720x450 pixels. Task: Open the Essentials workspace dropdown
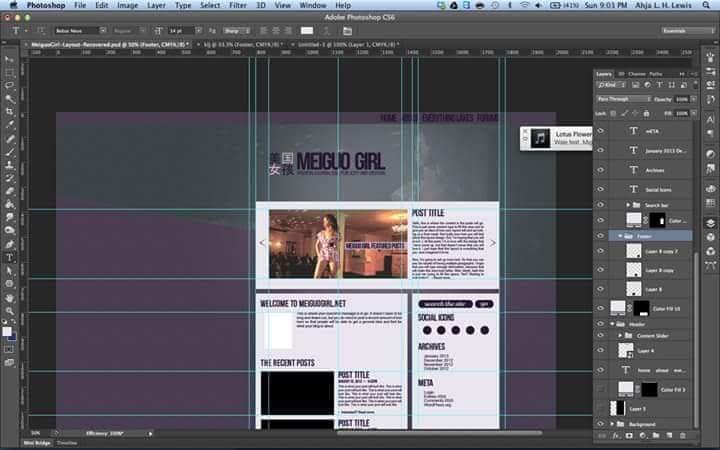(688, 31)
